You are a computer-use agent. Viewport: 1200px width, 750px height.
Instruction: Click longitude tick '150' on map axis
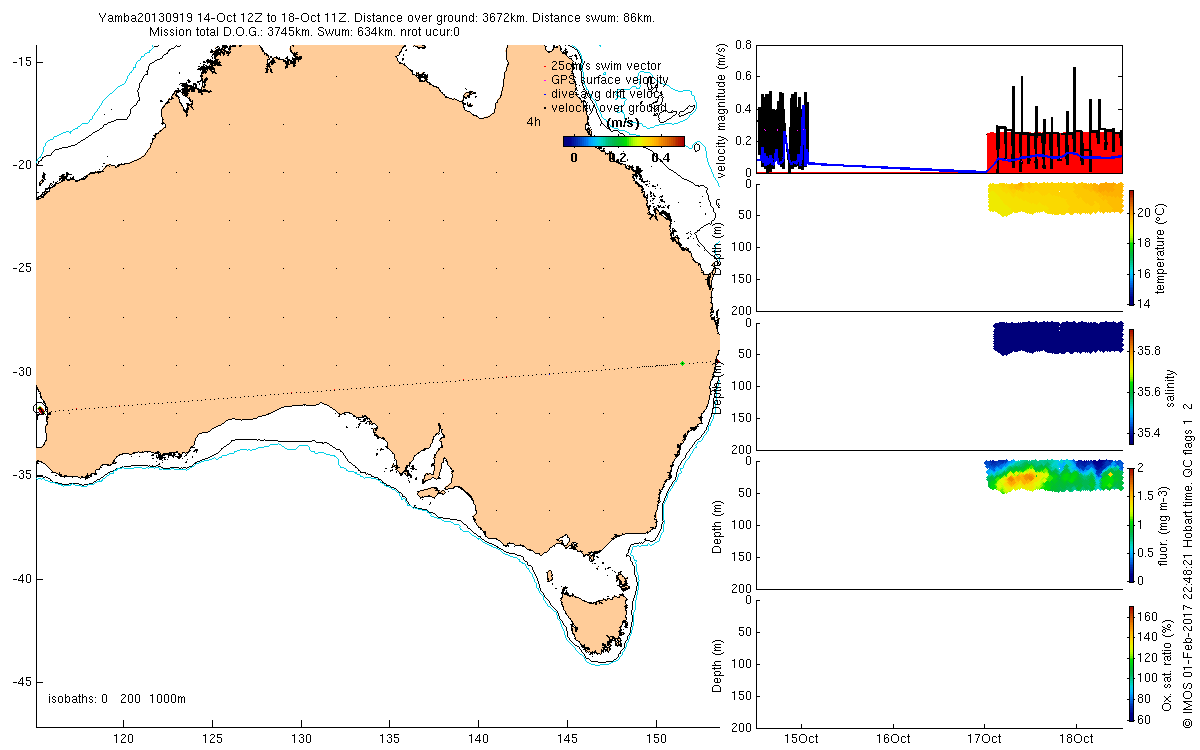[656, 739]
